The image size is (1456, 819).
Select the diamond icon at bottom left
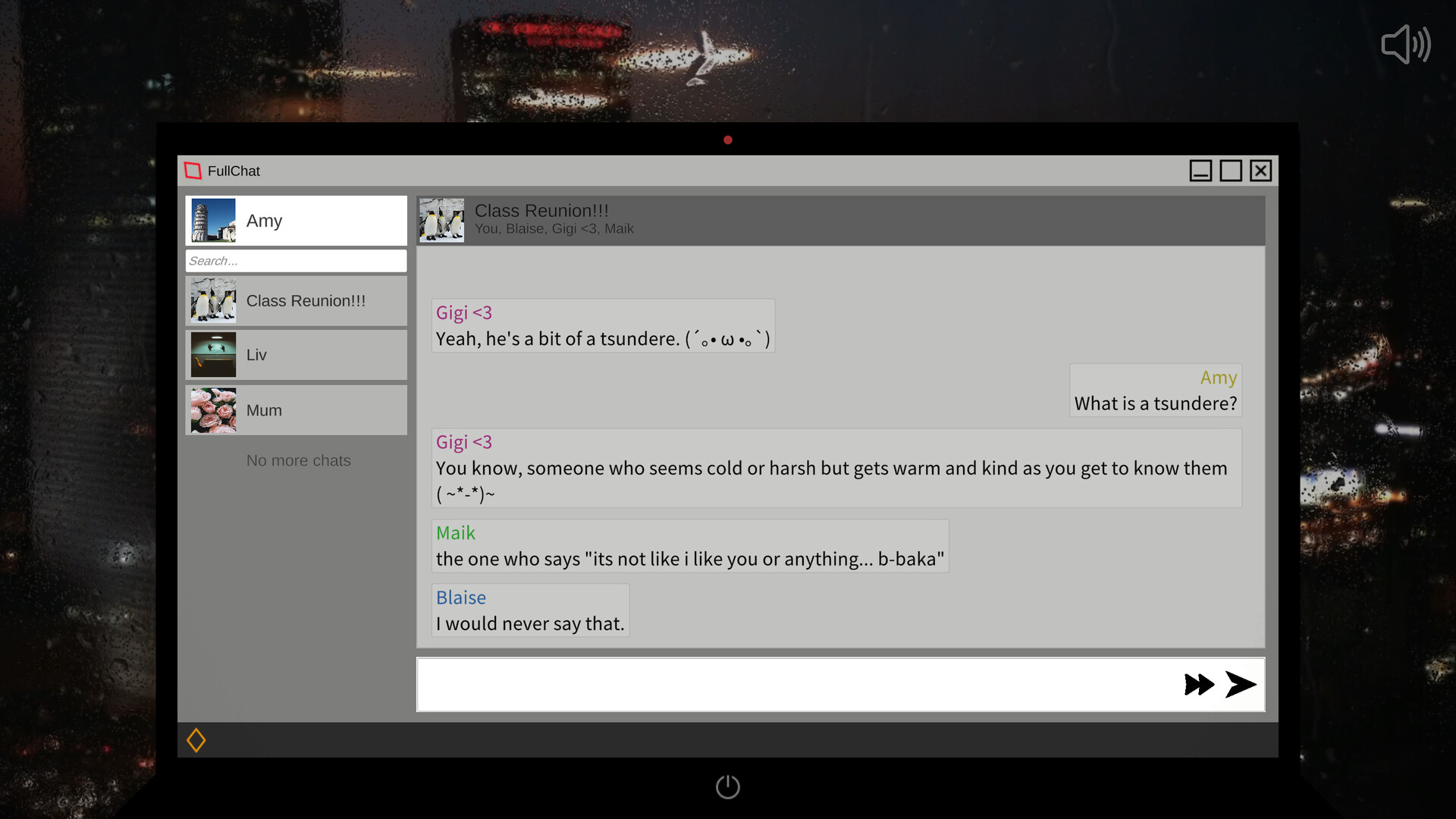pos(196,739)
